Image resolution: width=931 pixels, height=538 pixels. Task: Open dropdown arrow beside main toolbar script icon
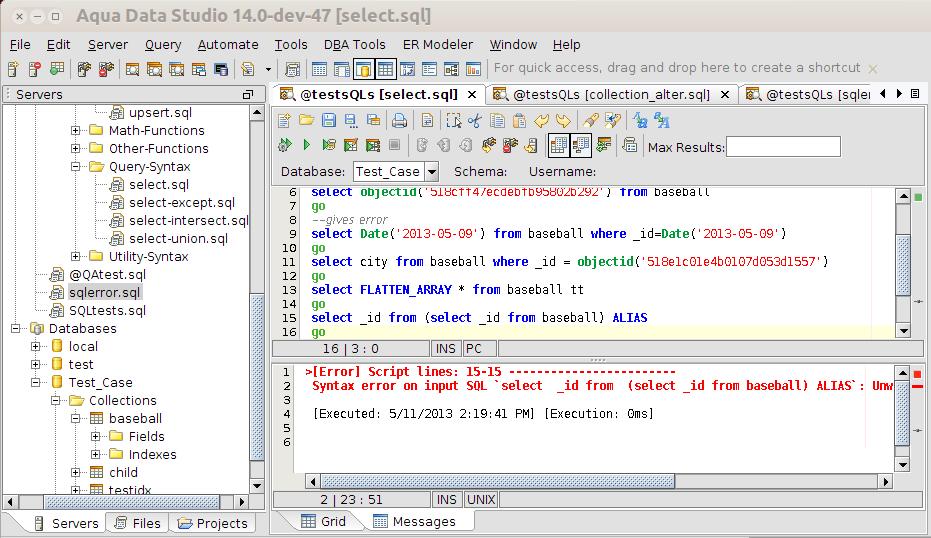click(268, 69)
